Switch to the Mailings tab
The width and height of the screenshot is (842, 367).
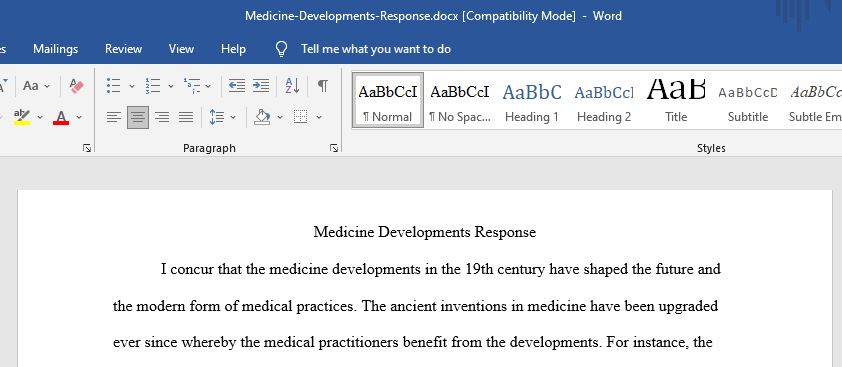55,49
